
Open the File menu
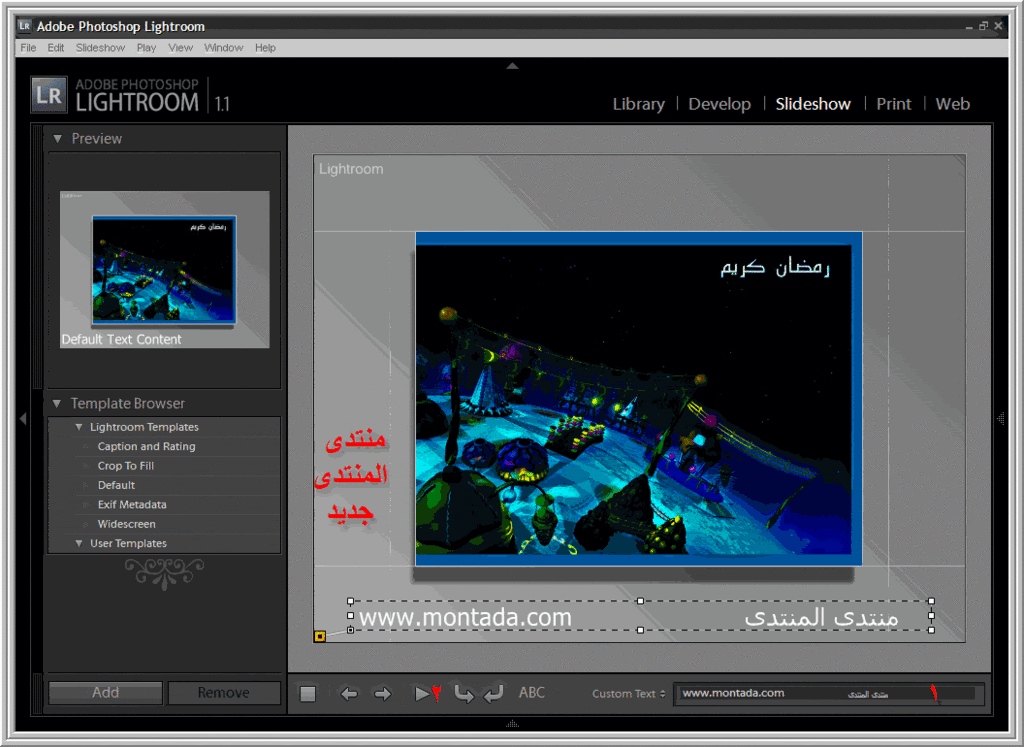coord(28,48)
